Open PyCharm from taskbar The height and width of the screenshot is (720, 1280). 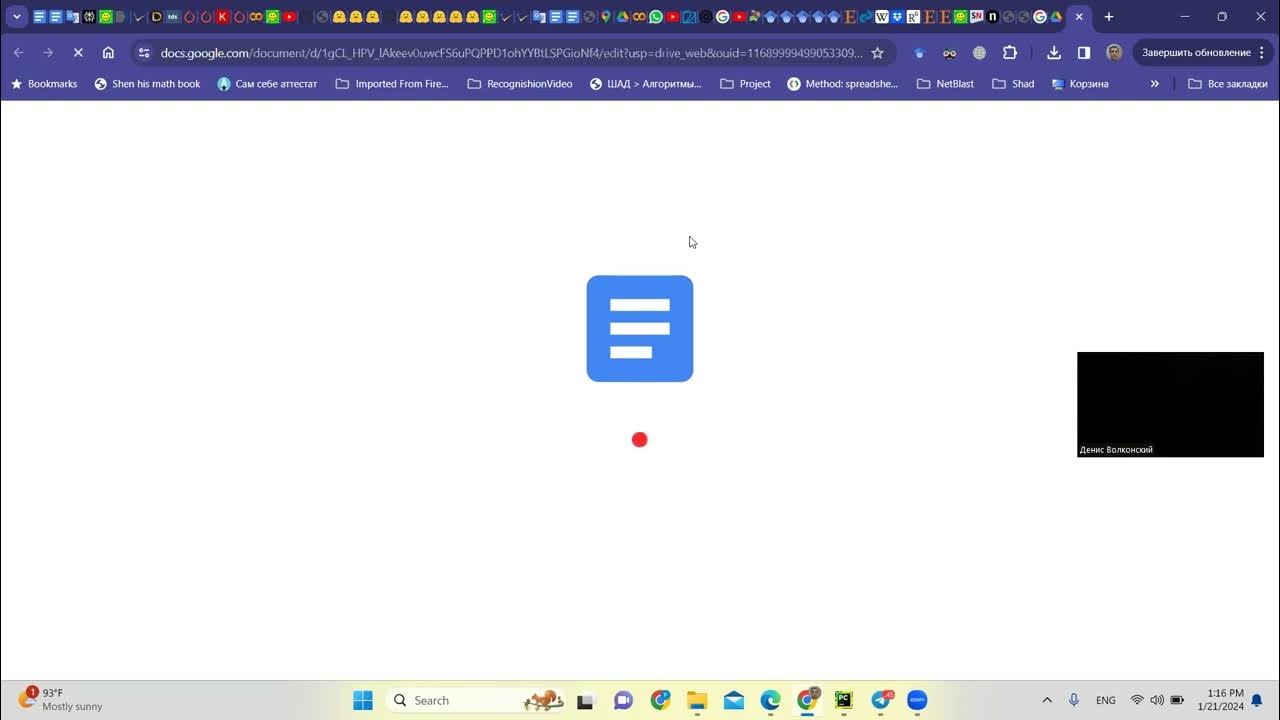(x=844, y=700)
